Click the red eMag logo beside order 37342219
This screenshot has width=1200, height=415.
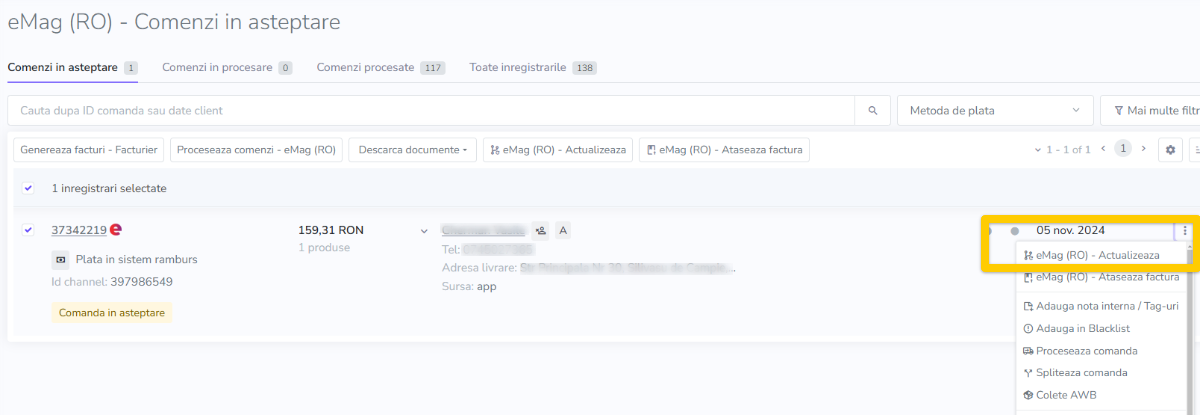coord(116,230)
